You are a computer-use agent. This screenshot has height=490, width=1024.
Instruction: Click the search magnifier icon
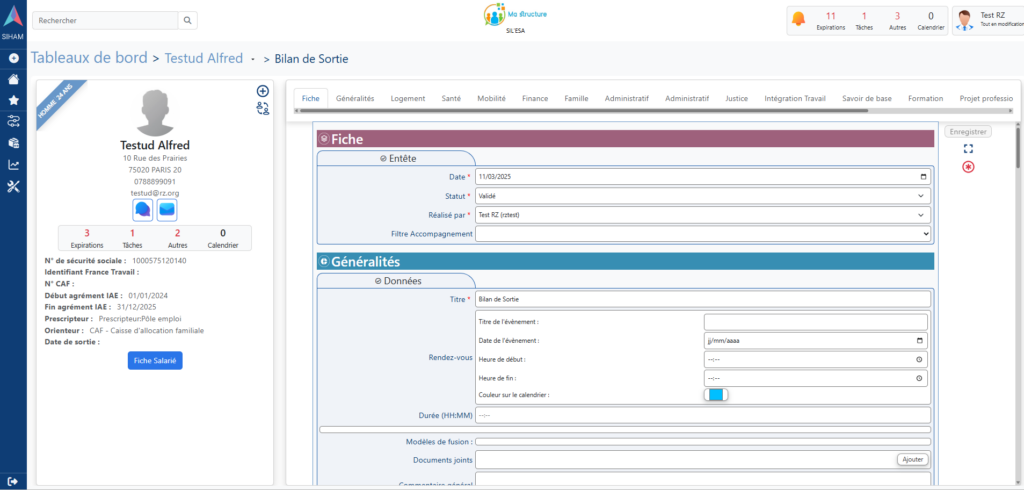click(188, 20)
